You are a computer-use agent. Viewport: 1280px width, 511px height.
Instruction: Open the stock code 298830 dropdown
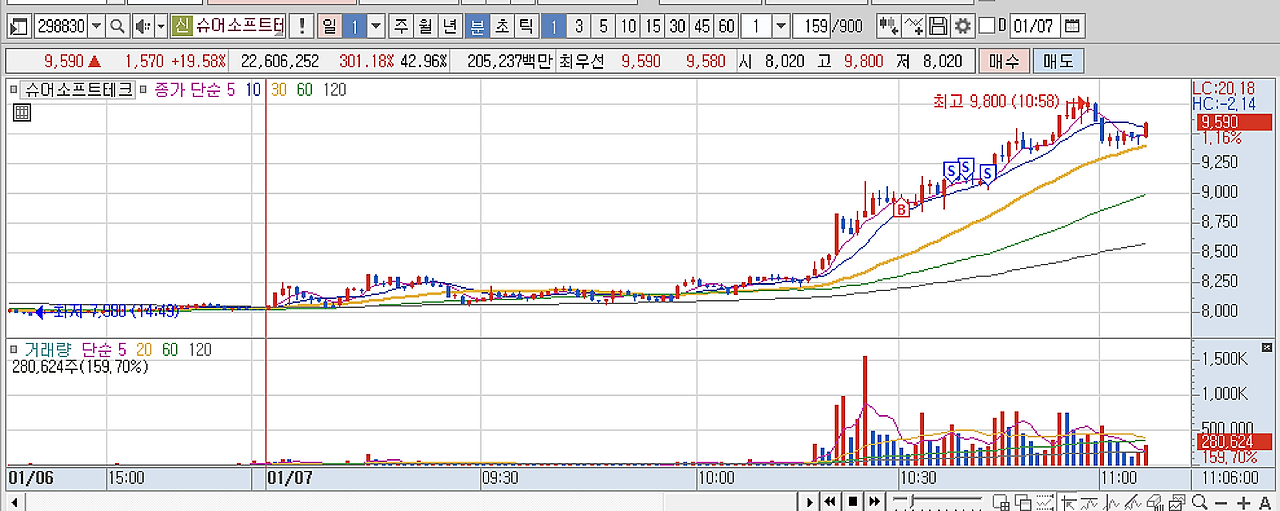pos(96,26)
